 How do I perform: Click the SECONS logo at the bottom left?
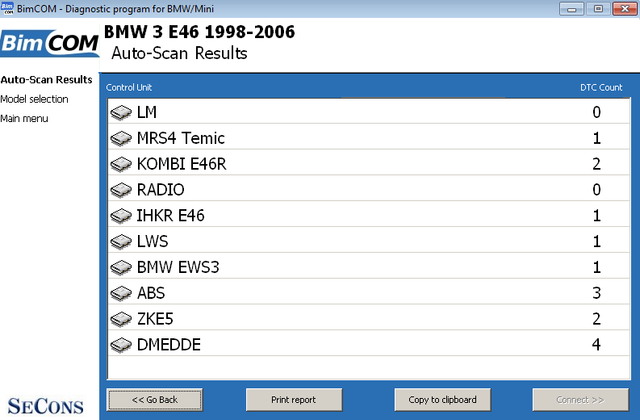click(x=45, y=406)
